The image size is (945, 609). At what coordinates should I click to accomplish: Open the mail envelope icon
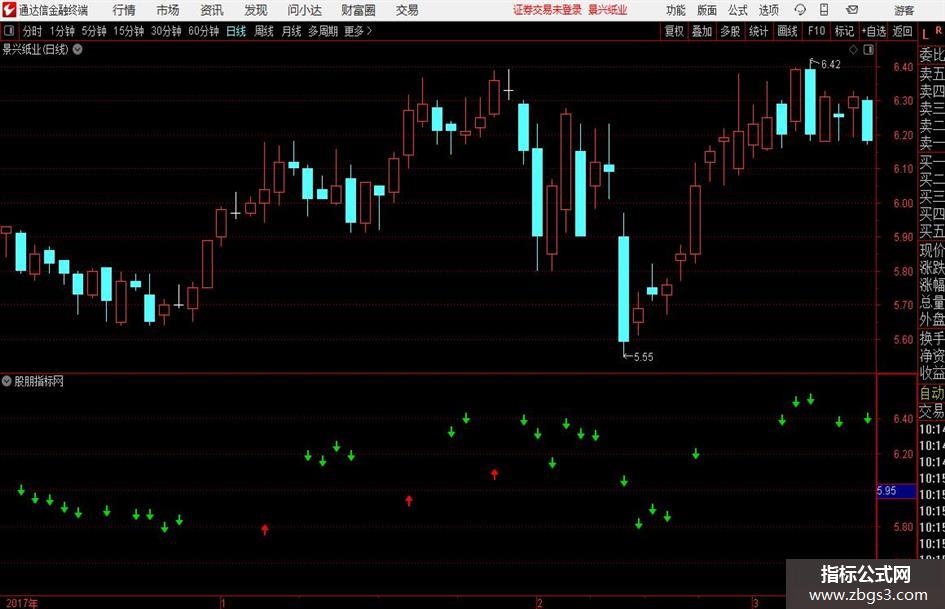click(852, 10)
